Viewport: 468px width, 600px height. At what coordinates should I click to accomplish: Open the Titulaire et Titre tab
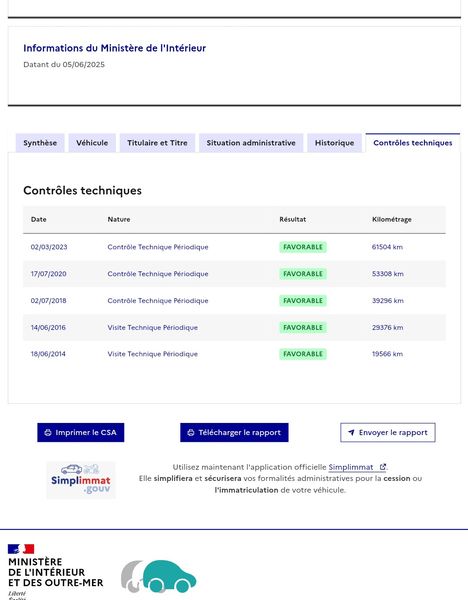tap(157, 143)
